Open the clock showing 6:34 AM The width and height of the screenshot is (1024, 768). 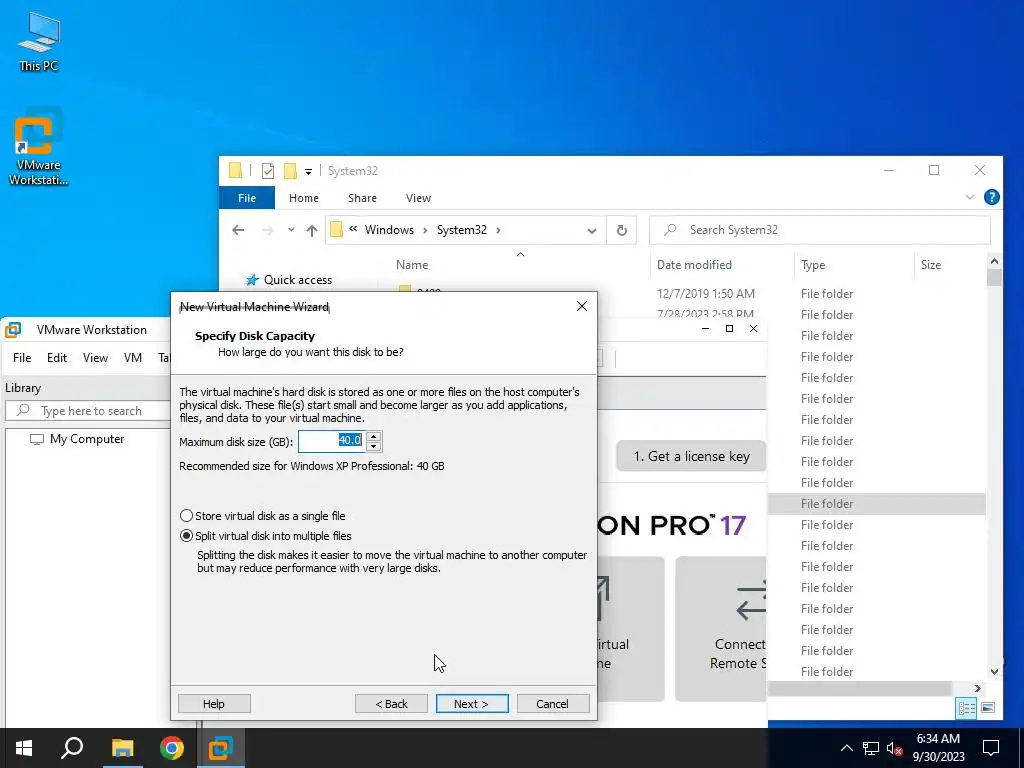pos(938,748)
